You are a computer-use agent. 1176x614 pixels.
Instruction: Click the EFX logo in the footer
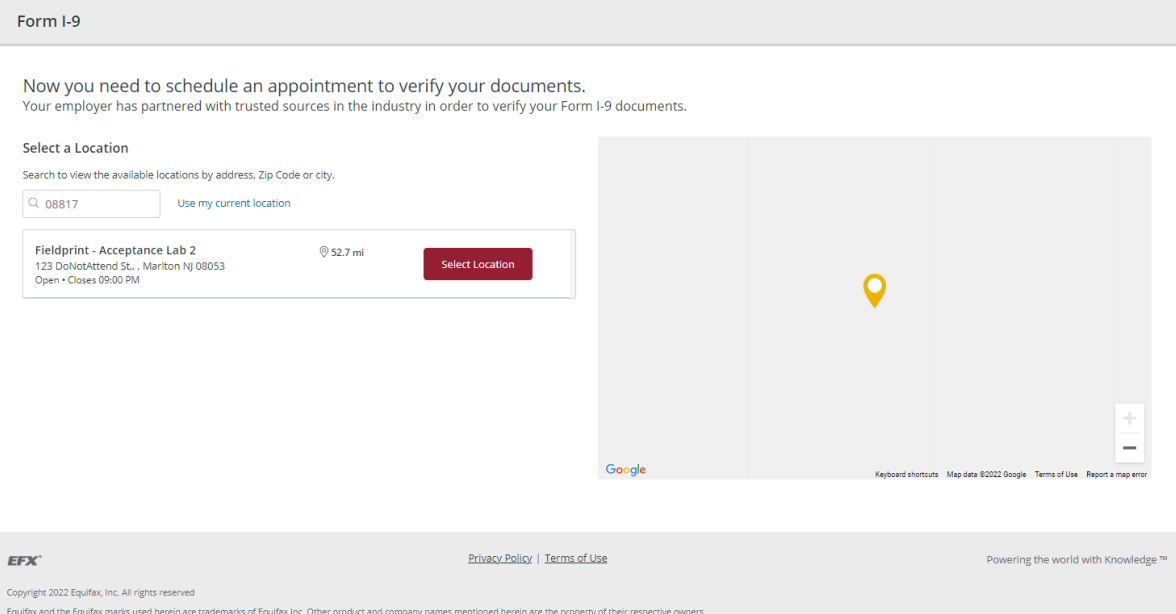25,560
